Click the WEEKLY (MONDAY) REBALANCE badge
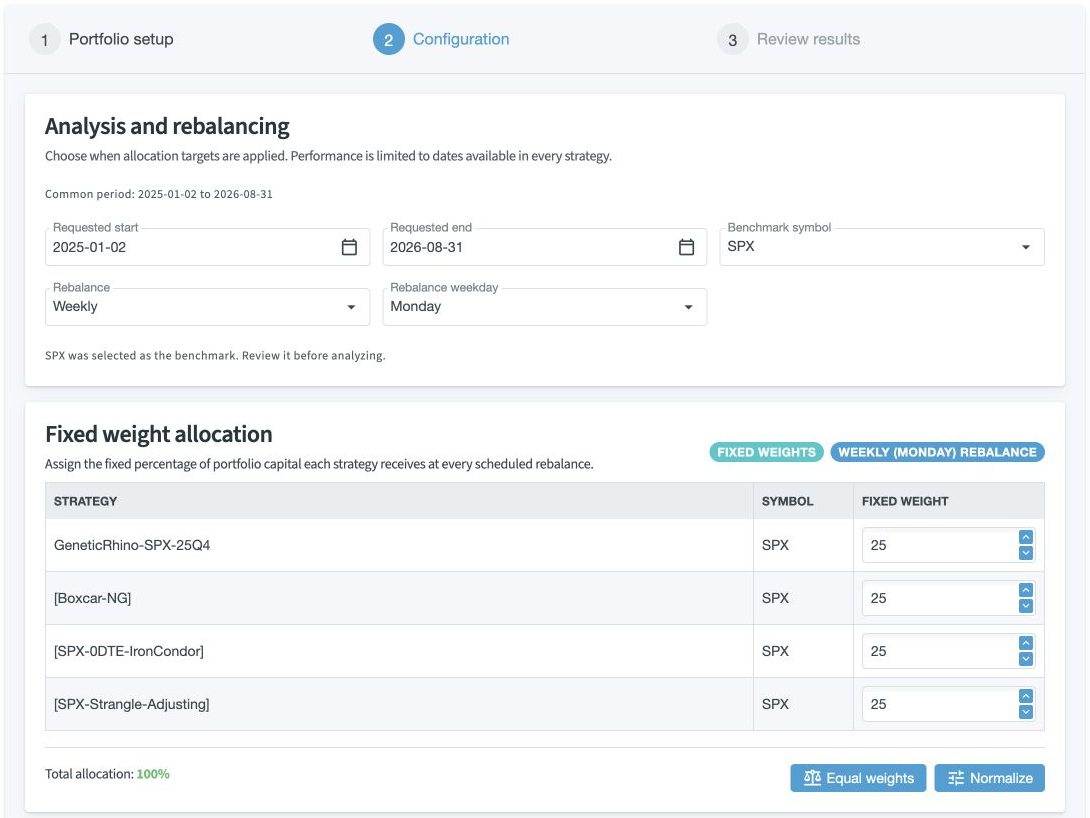 click(937, 452)
